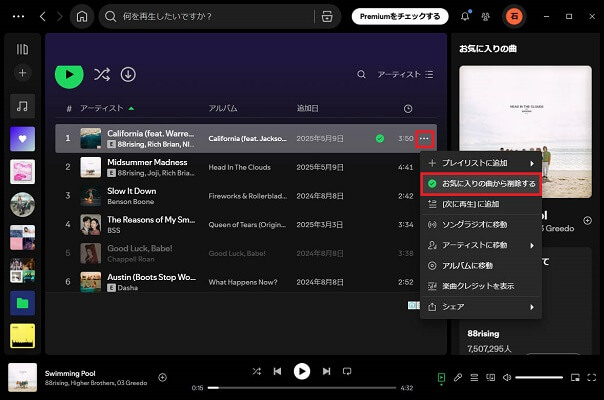This screenshot has width=604, height=400.
Task: Sort by 追加日 column header
Action: [x=307, y=108]
